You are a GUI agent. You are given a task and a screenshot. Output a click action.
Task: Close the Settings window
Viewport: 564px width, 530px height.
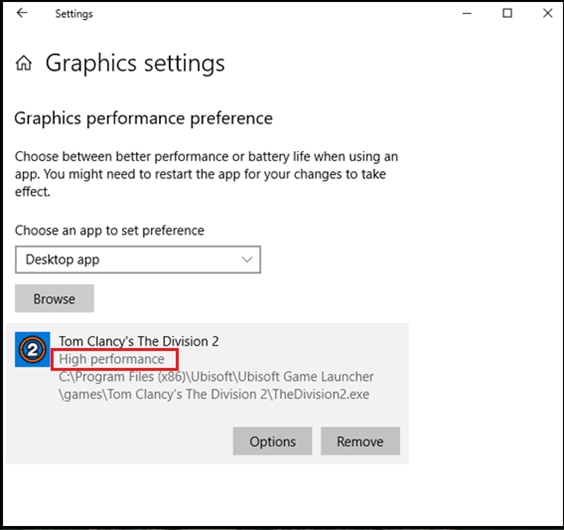pyautogui.click(x=547, y=13)
